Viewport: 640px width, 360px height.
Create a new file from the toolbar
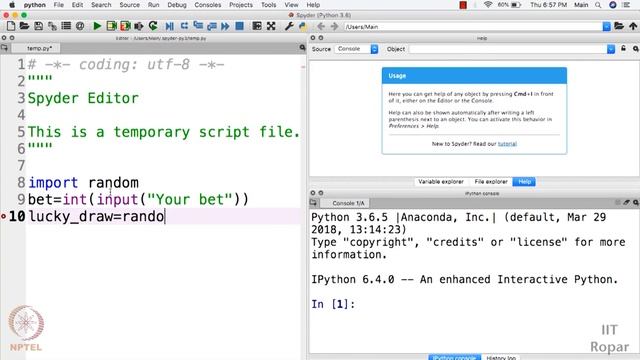point(11,27)
